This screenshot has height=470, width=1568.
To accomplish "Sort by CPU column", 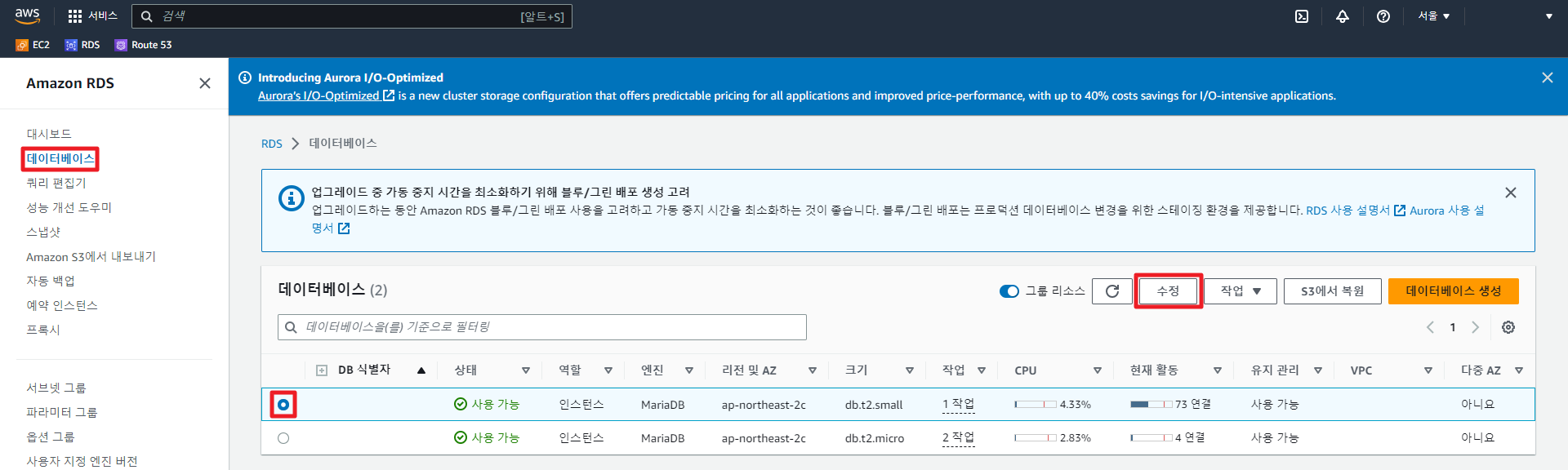I will coord(1098,370).
